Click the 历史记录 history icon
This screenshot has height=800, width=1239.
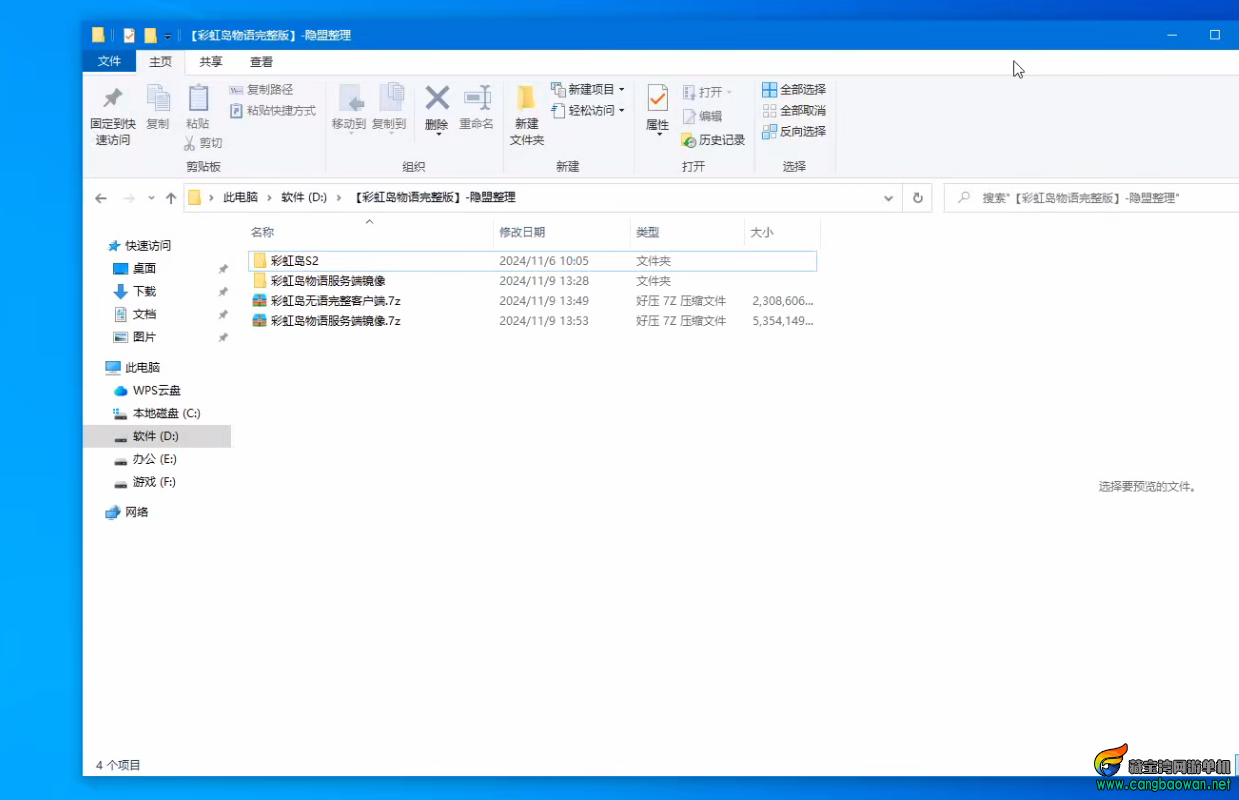(x=713, y=140)
